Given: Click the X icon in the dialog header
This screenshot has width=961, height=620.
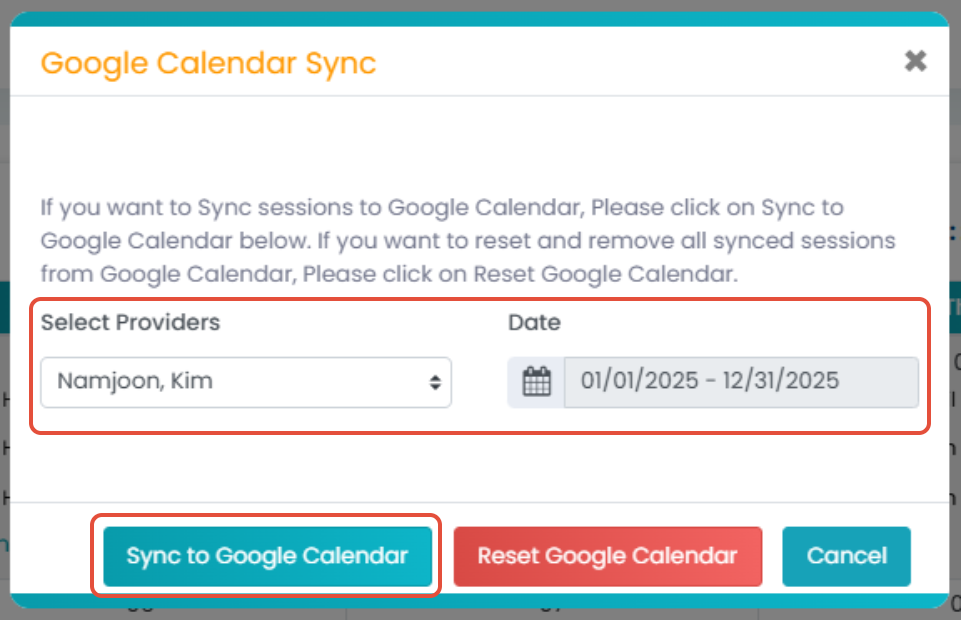Looking at the screenshot, I should point(915,62).
